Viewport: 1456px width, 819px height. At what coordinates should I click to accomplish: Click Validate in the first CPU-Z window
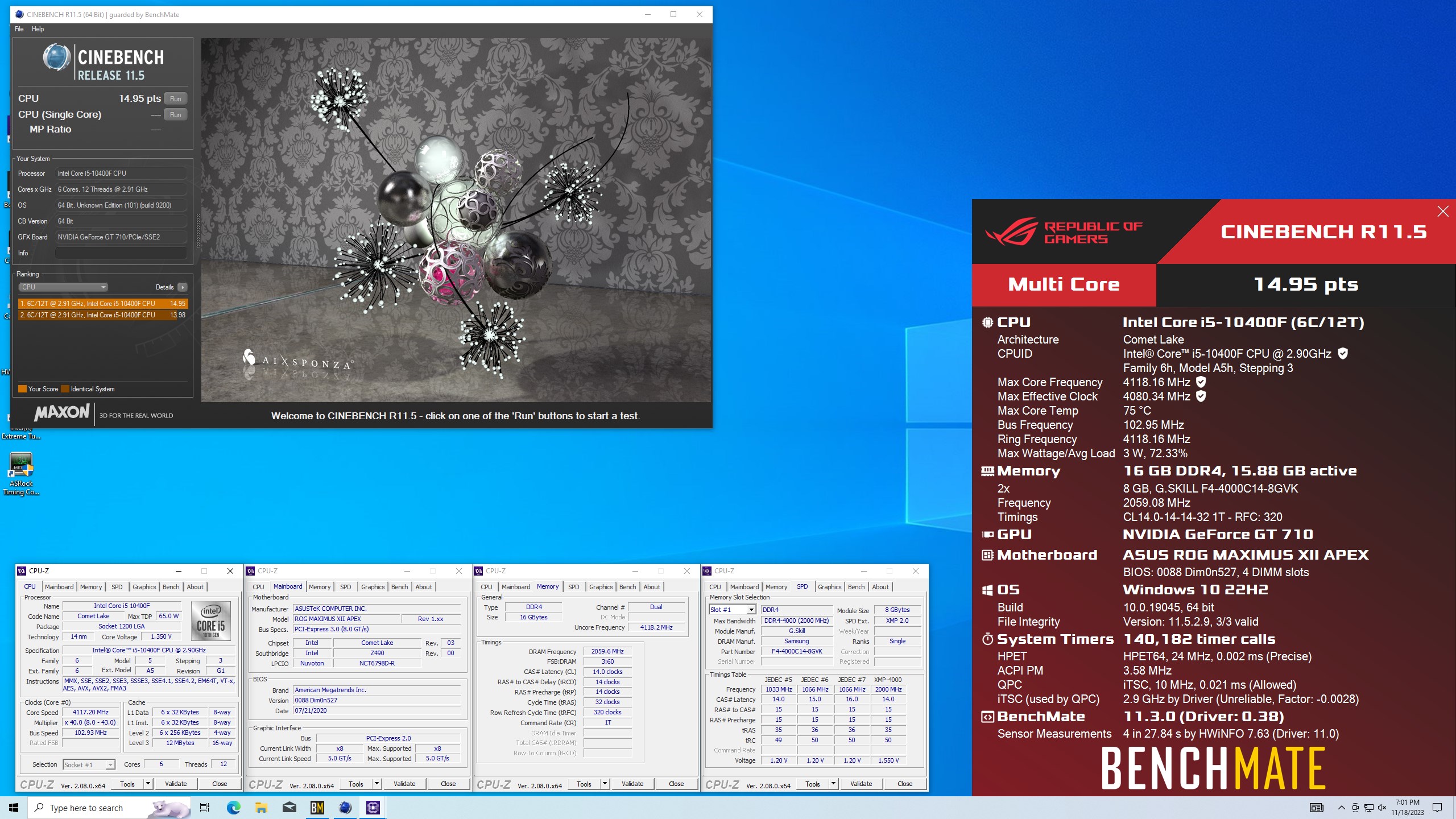click(x=176, y=784)
